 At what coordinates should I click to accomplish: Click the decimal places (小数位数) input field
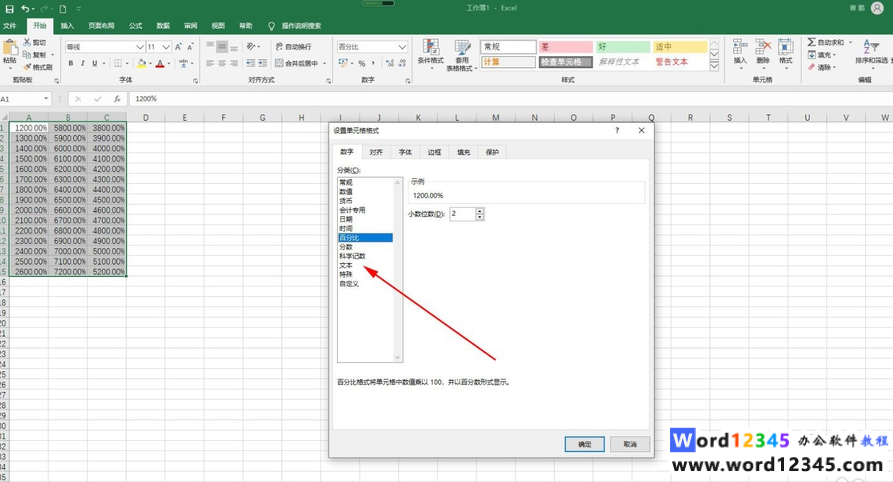point(462,214)
